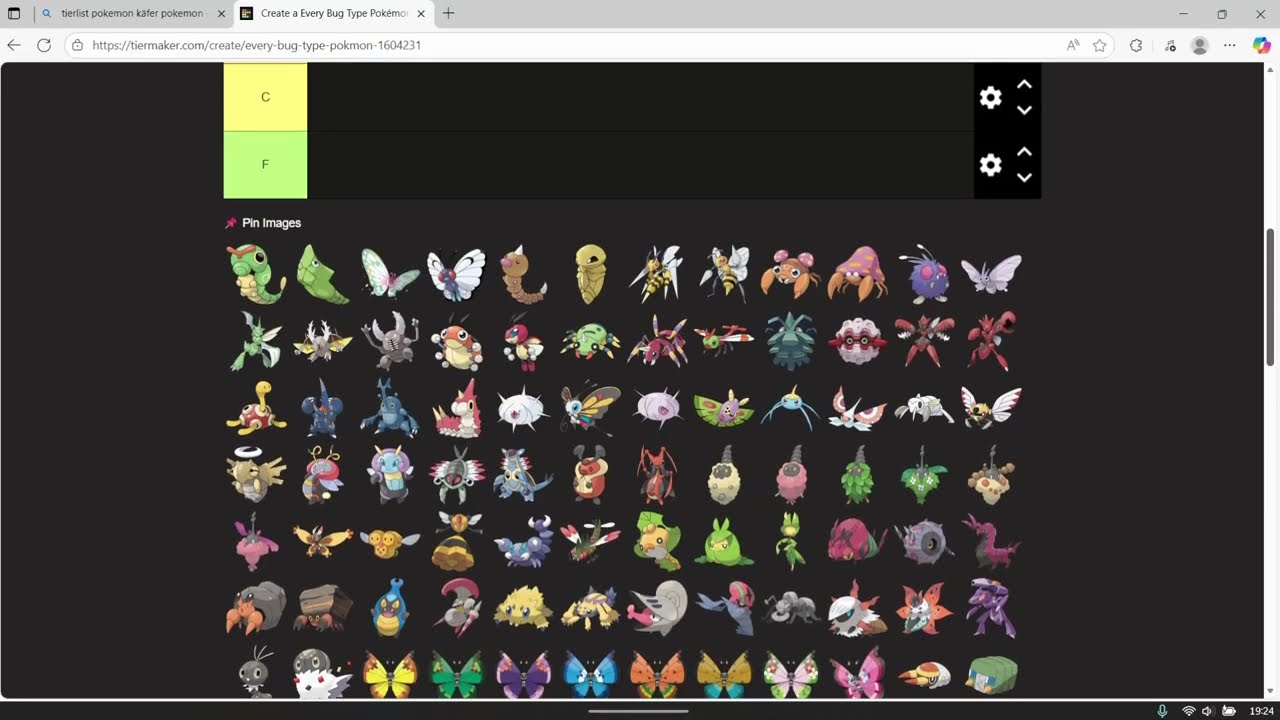
Task: Choose the Paras image
Action: (x=790, y=273)
